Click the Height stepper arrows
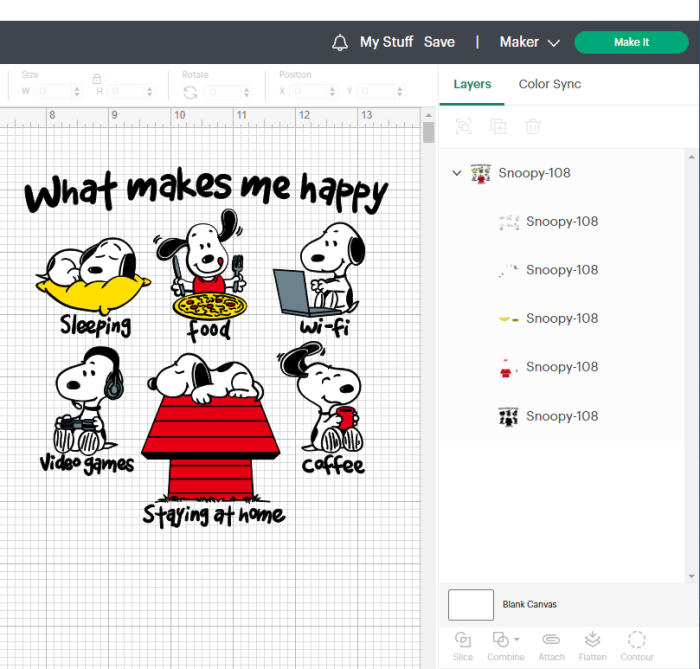700x669 pixels. click(x=150, y=91)
